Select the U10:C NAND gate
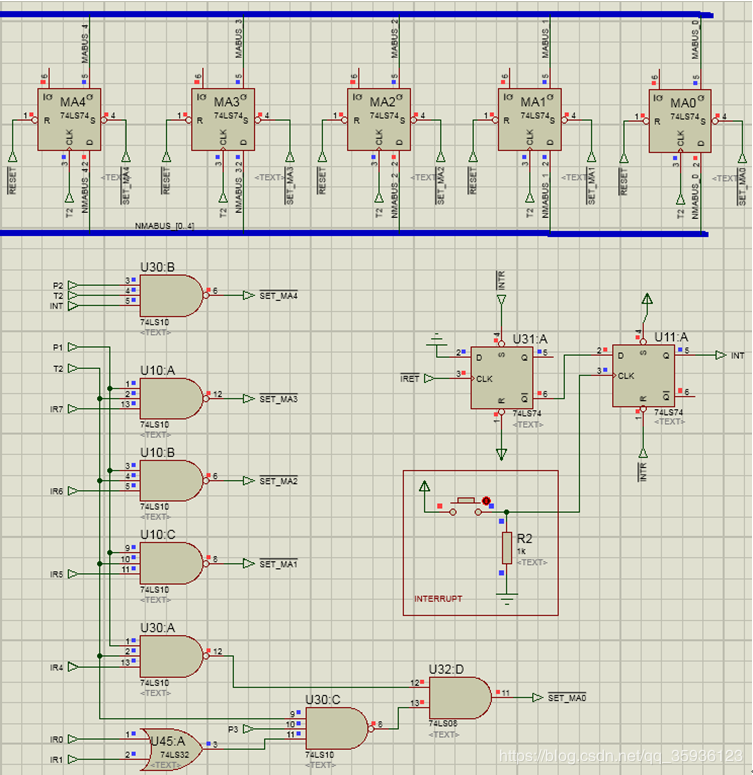 [169, 564]
